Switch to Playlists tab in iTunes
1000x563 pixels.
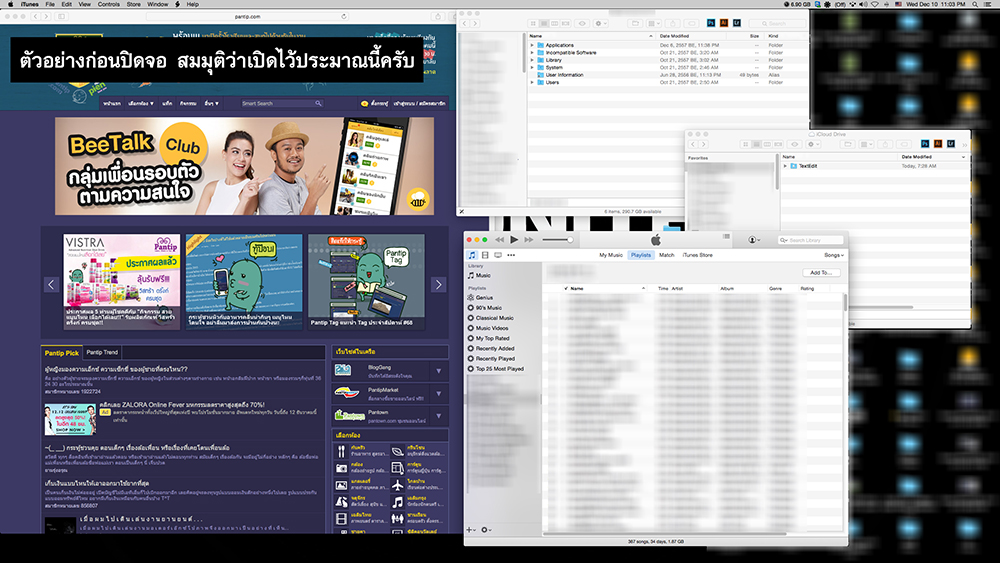[x=641, y=255]
